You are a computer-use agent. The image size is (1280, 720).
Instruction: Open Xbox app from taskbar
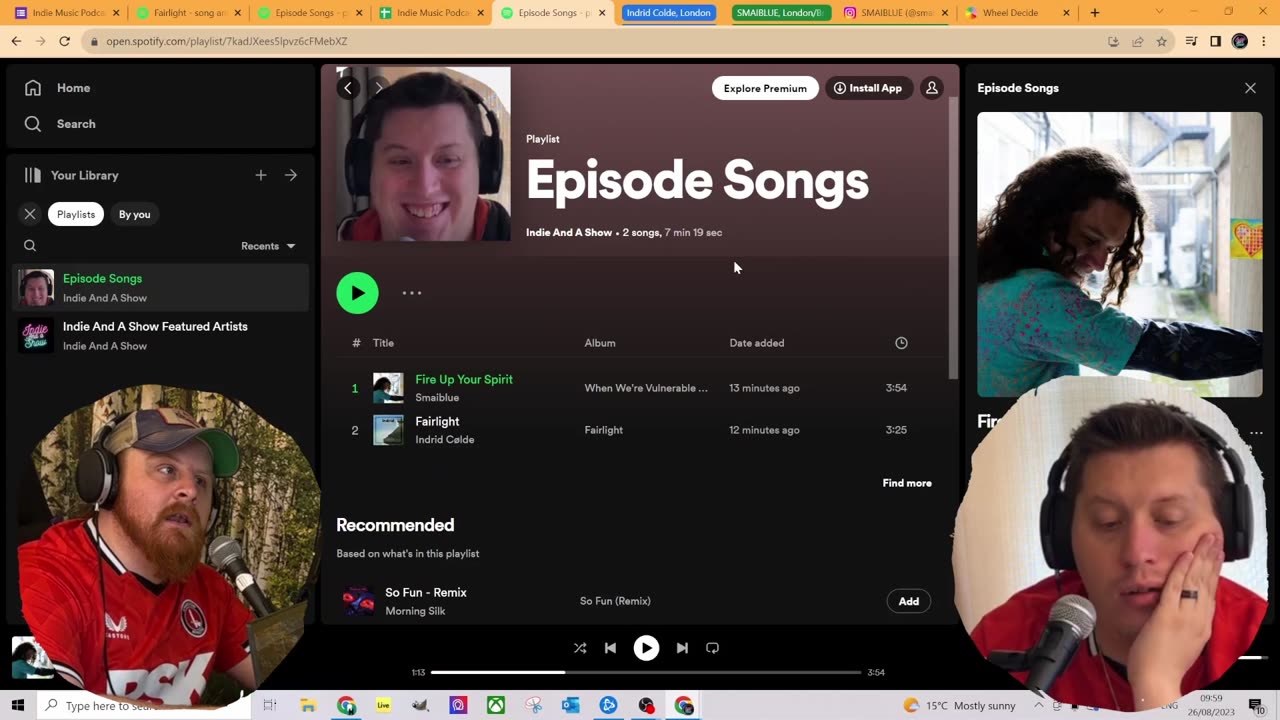(x=495, y=706)
